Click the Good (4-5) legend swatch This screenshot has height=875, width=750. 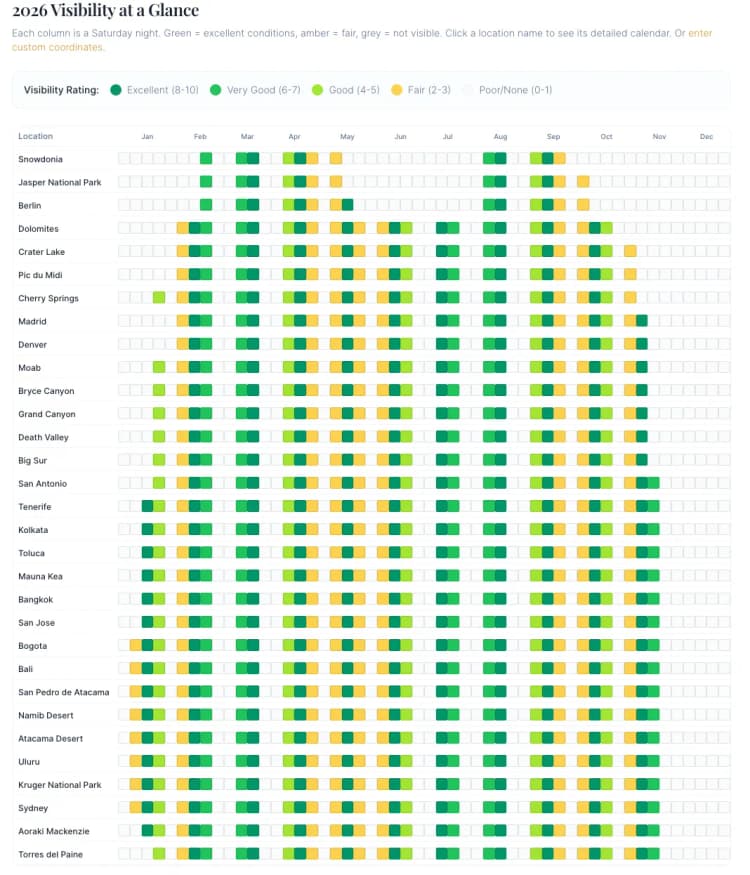click(x=319, y=90)
